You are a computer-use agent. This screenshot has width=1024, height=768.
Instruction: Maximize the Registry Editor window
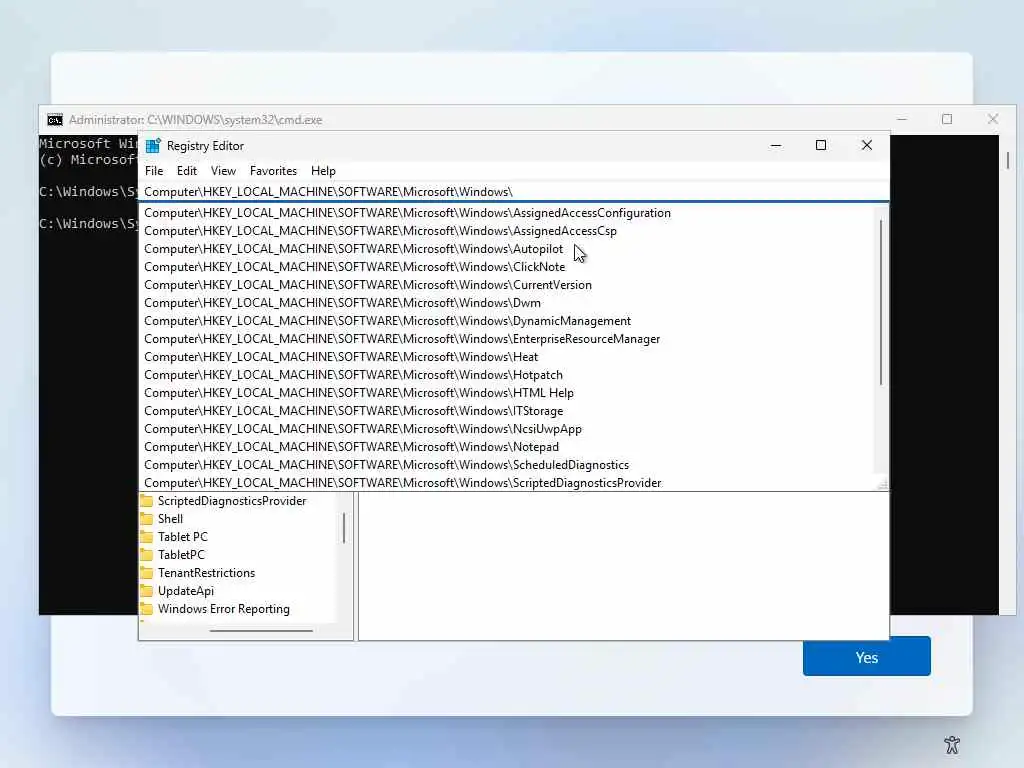pos(821,146)
